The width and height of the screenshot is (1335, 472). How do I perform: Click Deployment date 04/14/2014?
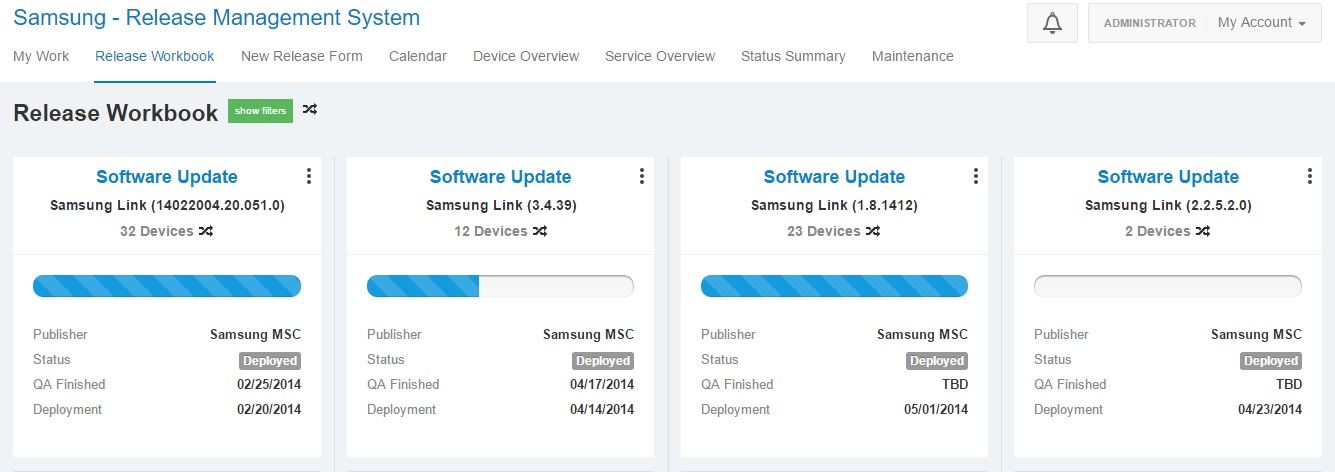602,409
